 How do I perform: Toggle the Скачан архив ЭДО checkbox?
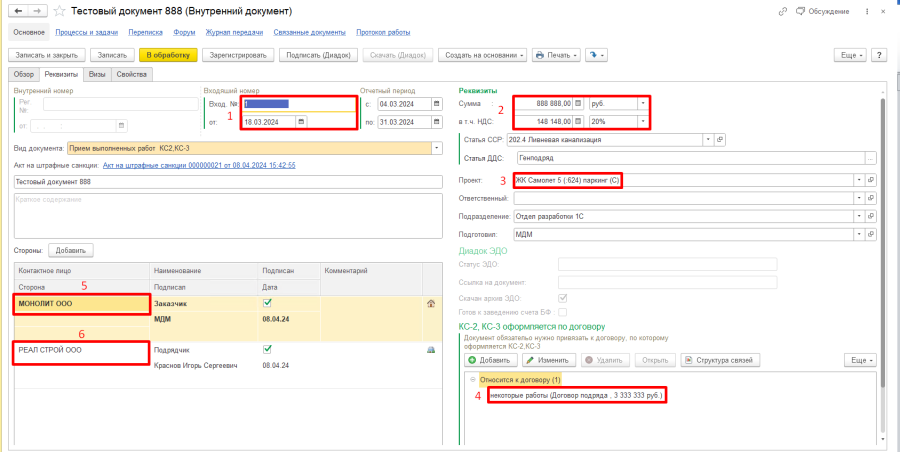pyautogui.click(x=564, y=297)
